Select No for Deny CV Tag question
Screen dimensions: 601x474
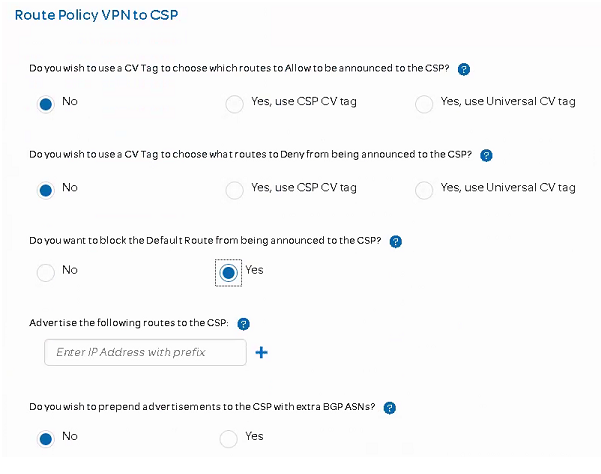(45, 190)
